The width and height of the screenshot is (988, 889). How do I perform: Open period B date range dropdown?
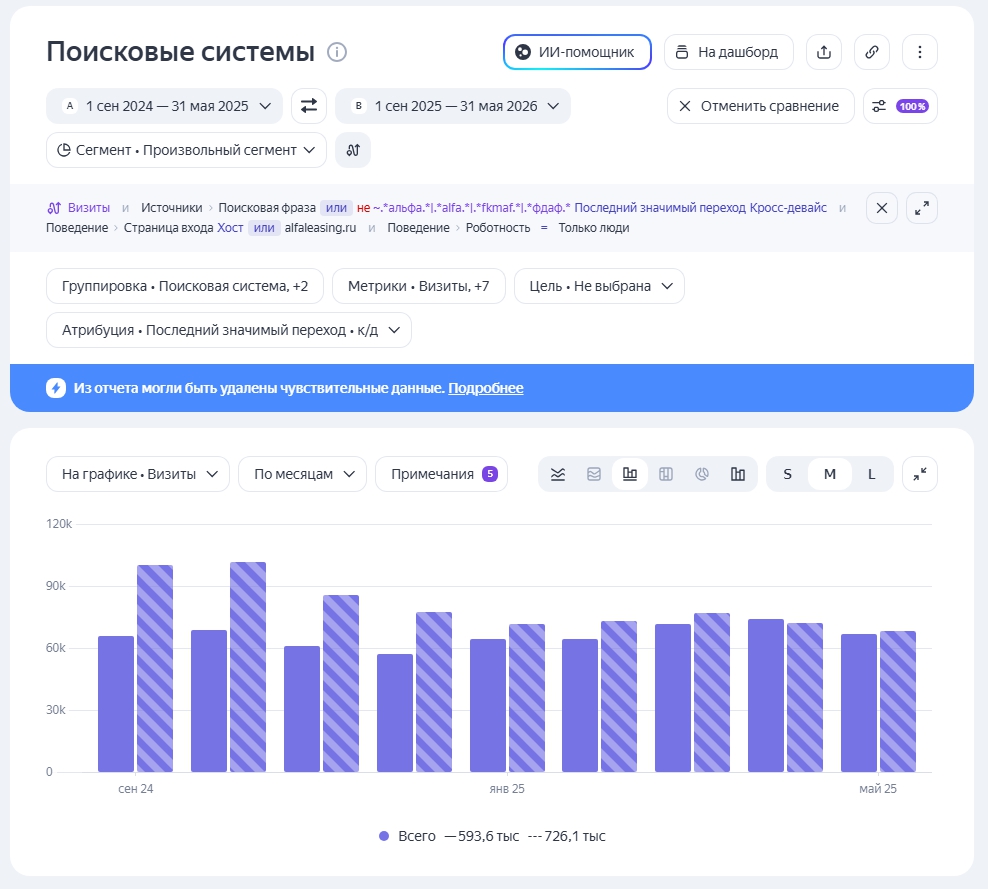[x=453, y=106]
